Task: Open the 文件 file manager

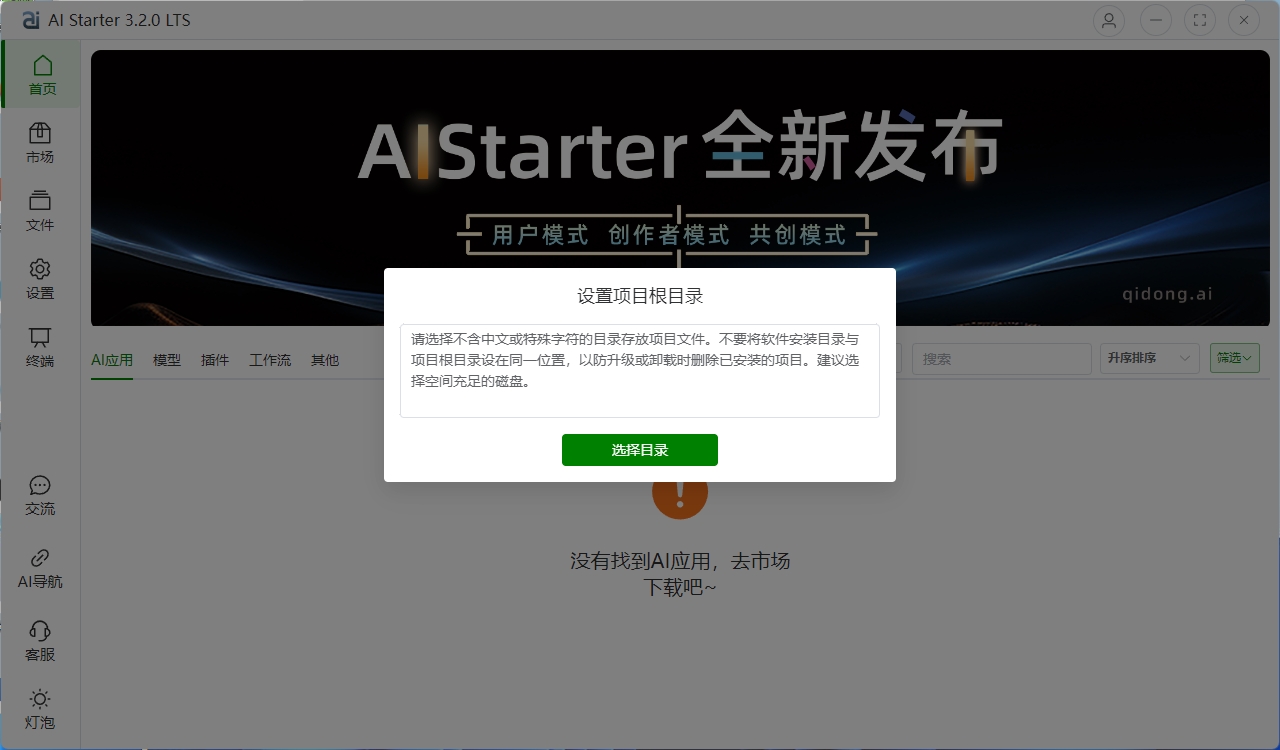Action: pos(40,210)
